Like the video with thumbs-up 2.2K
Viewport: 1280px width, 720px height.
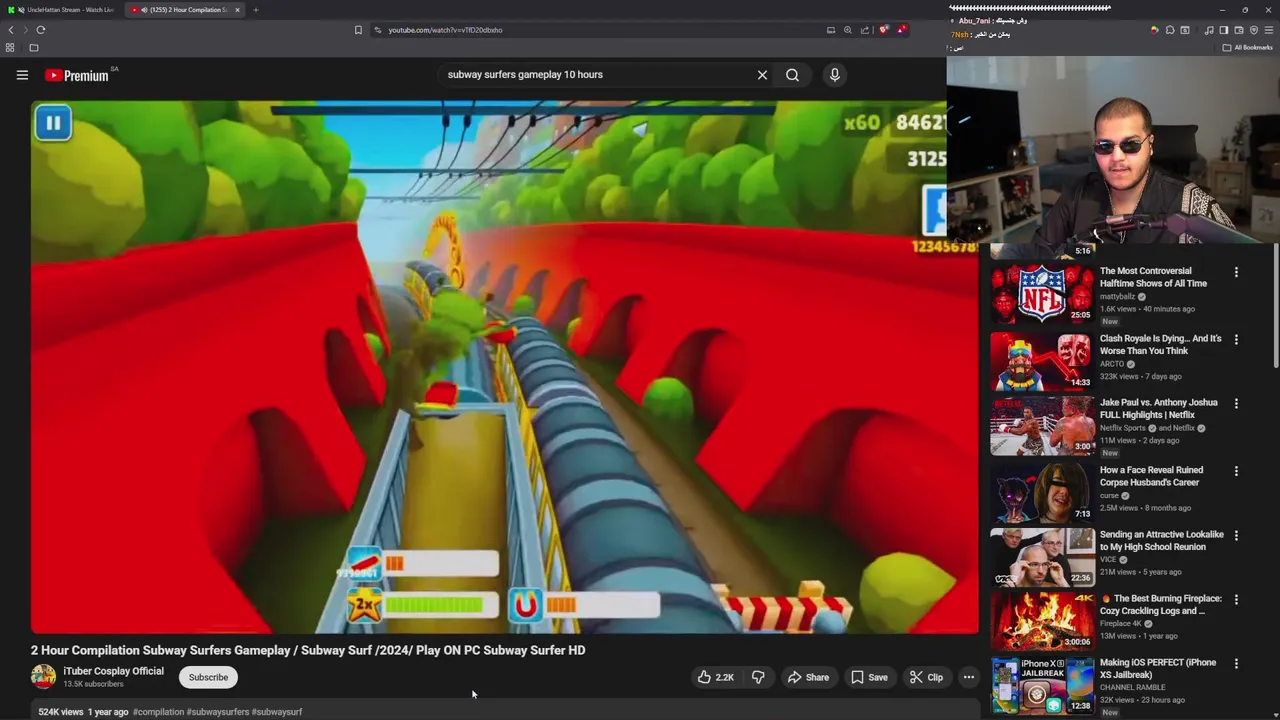tap(716, 677)
